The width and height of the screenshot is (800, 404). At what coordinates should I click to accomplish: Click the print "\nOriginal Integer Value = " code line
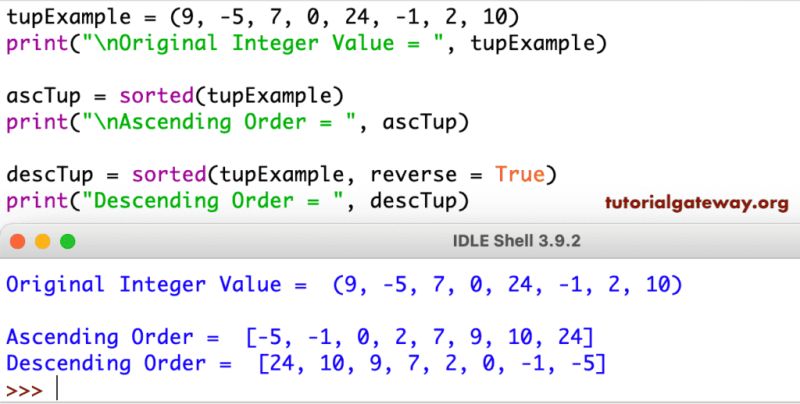point(307,43)
